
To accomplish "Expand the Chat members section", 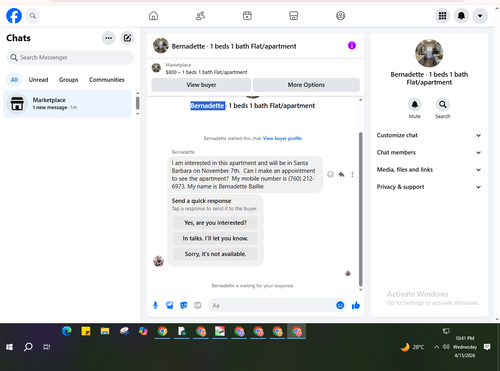I will (x=429, y=153).
